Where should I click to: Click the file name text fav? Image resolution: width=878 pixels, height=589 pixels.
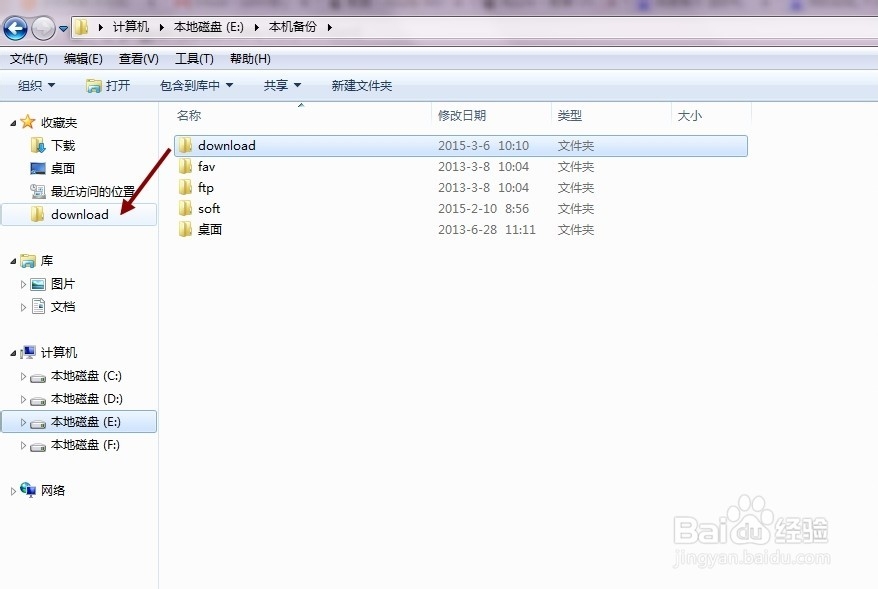[206, 166]
